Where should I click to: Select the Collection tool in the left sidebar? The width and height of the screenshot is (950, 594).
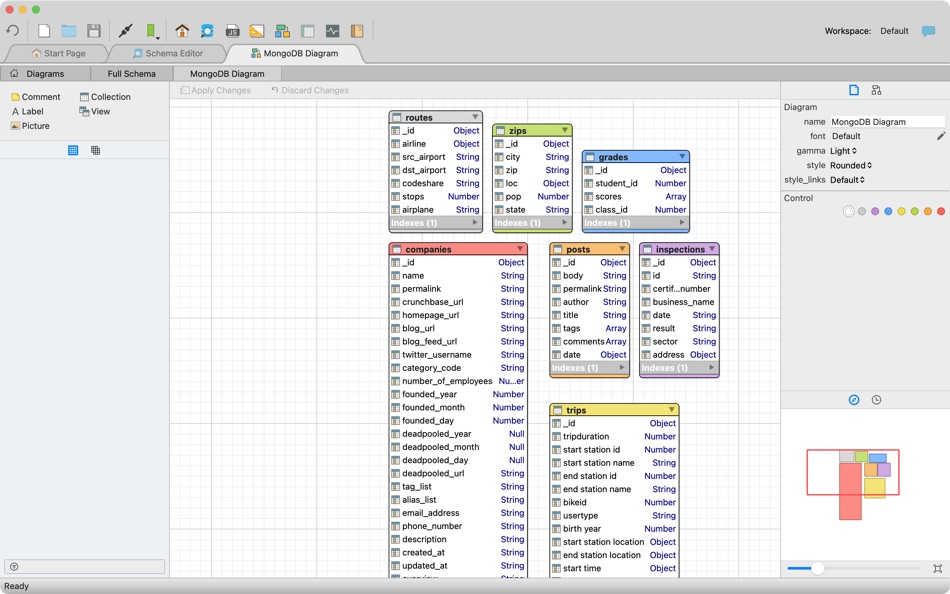(105, 96)
